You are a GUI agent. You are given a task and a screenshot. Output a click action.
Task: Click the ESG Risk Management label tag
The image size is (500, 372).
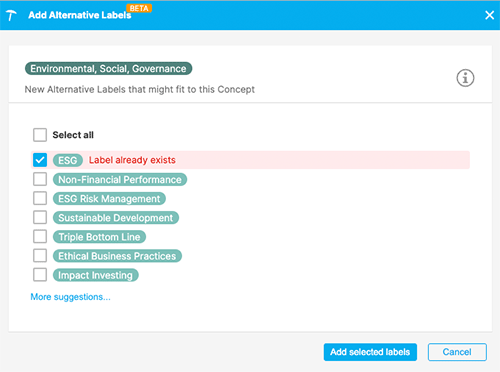pos(109,199)
